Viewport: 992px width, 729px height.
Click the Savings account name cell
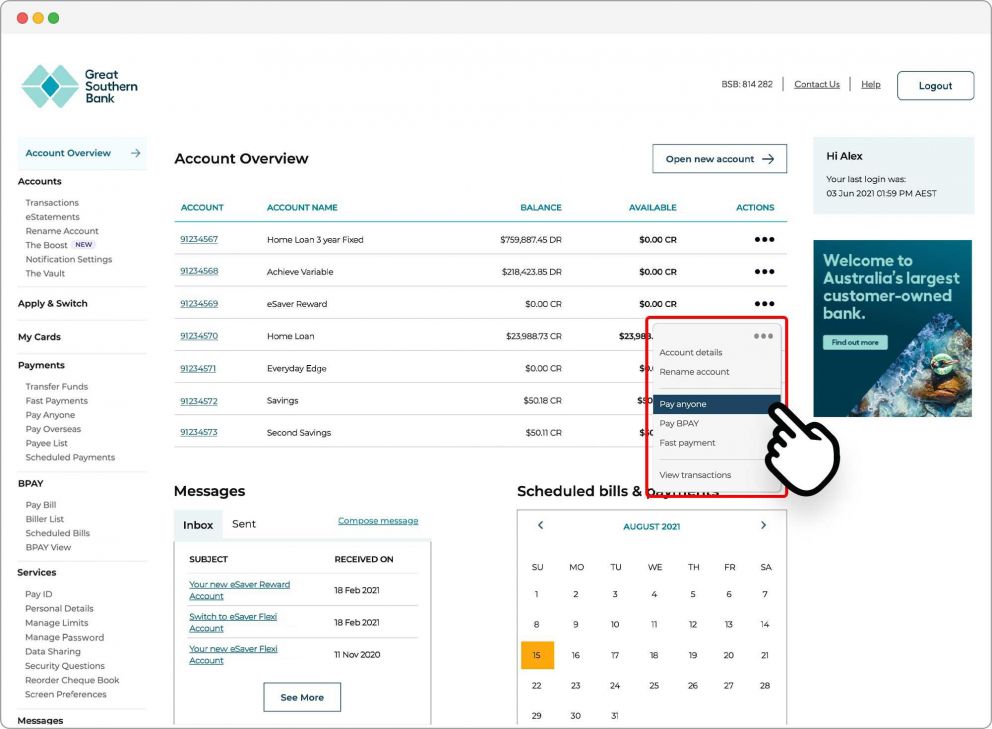282,401
